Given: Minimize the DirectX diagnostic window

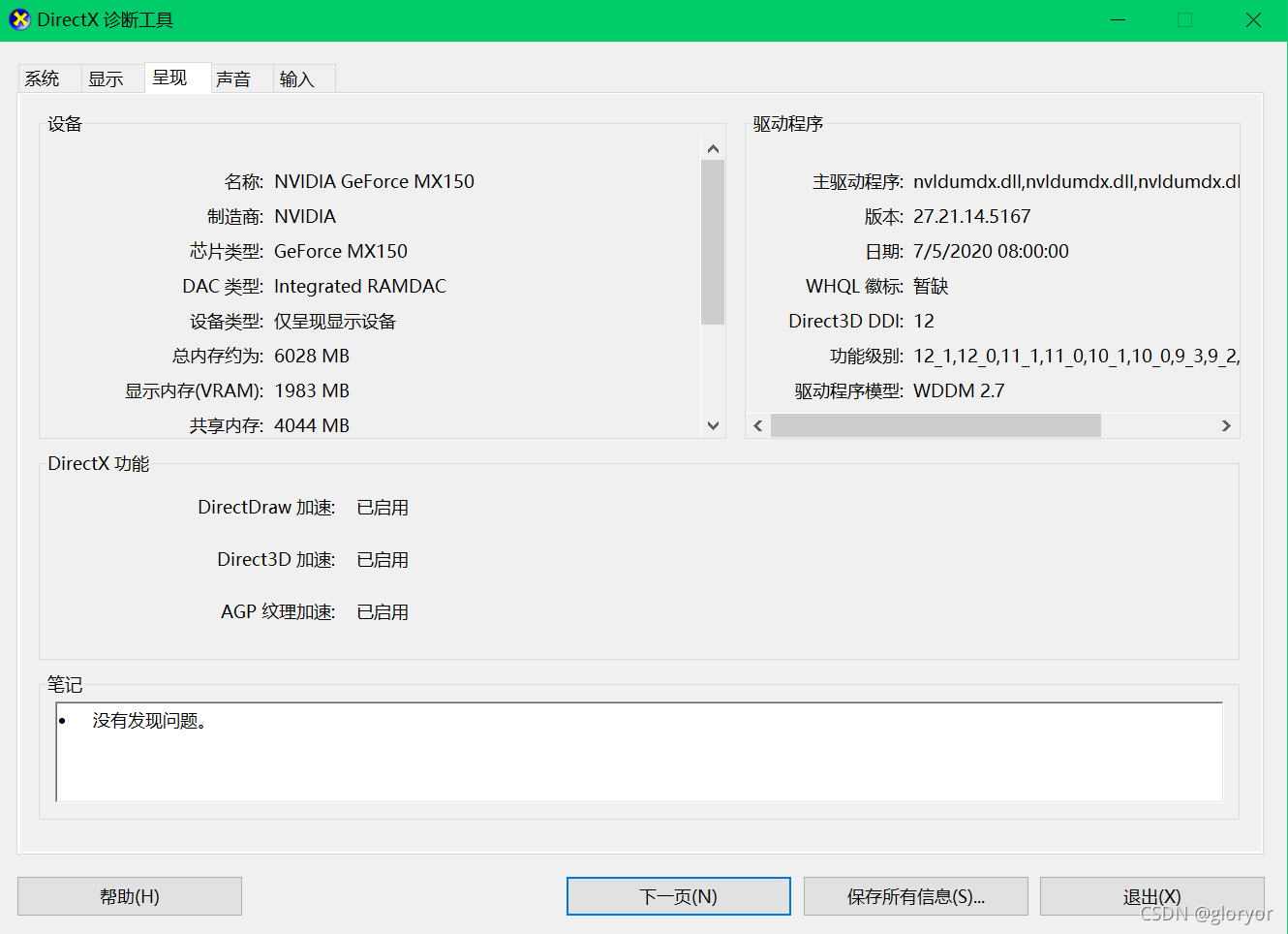Looking at the screenshot, I should click(x=1118, y=20).
